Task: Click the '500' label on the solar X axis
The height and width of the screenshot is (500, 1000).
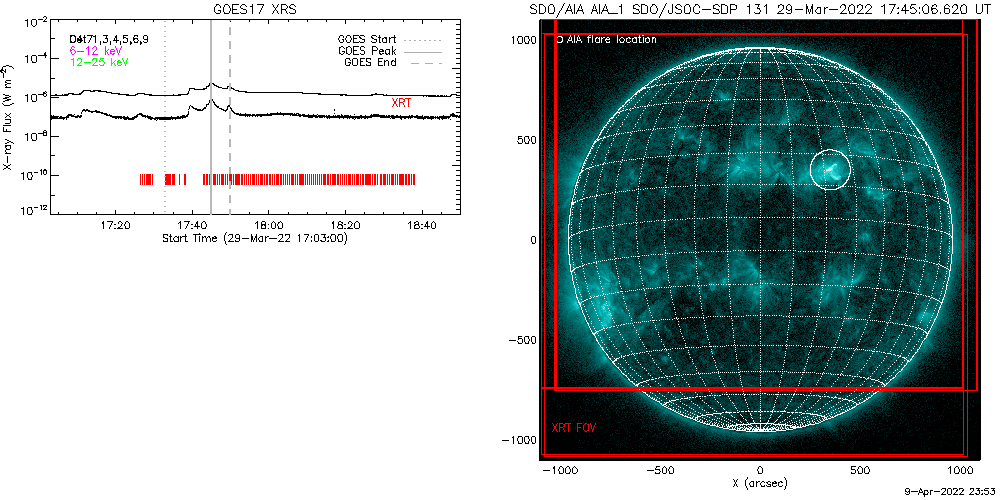Action: (x=860, y=470)
